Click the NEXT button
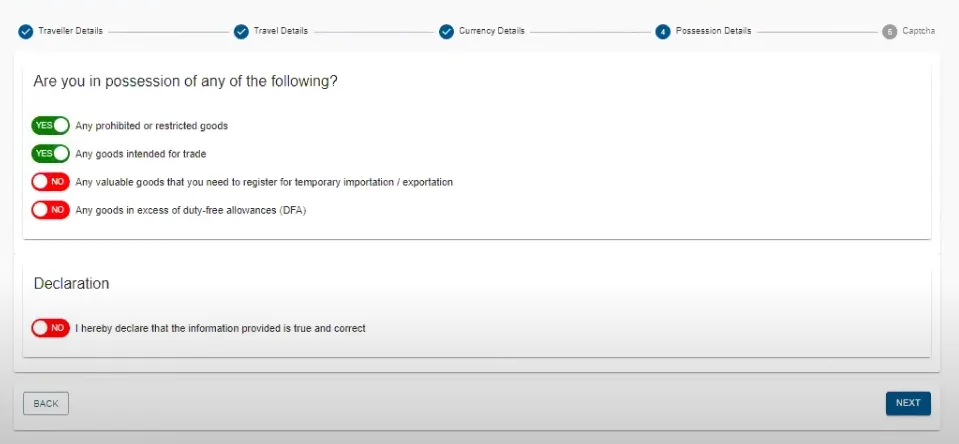Screen dimensions: 959x444 pos(908,404)
